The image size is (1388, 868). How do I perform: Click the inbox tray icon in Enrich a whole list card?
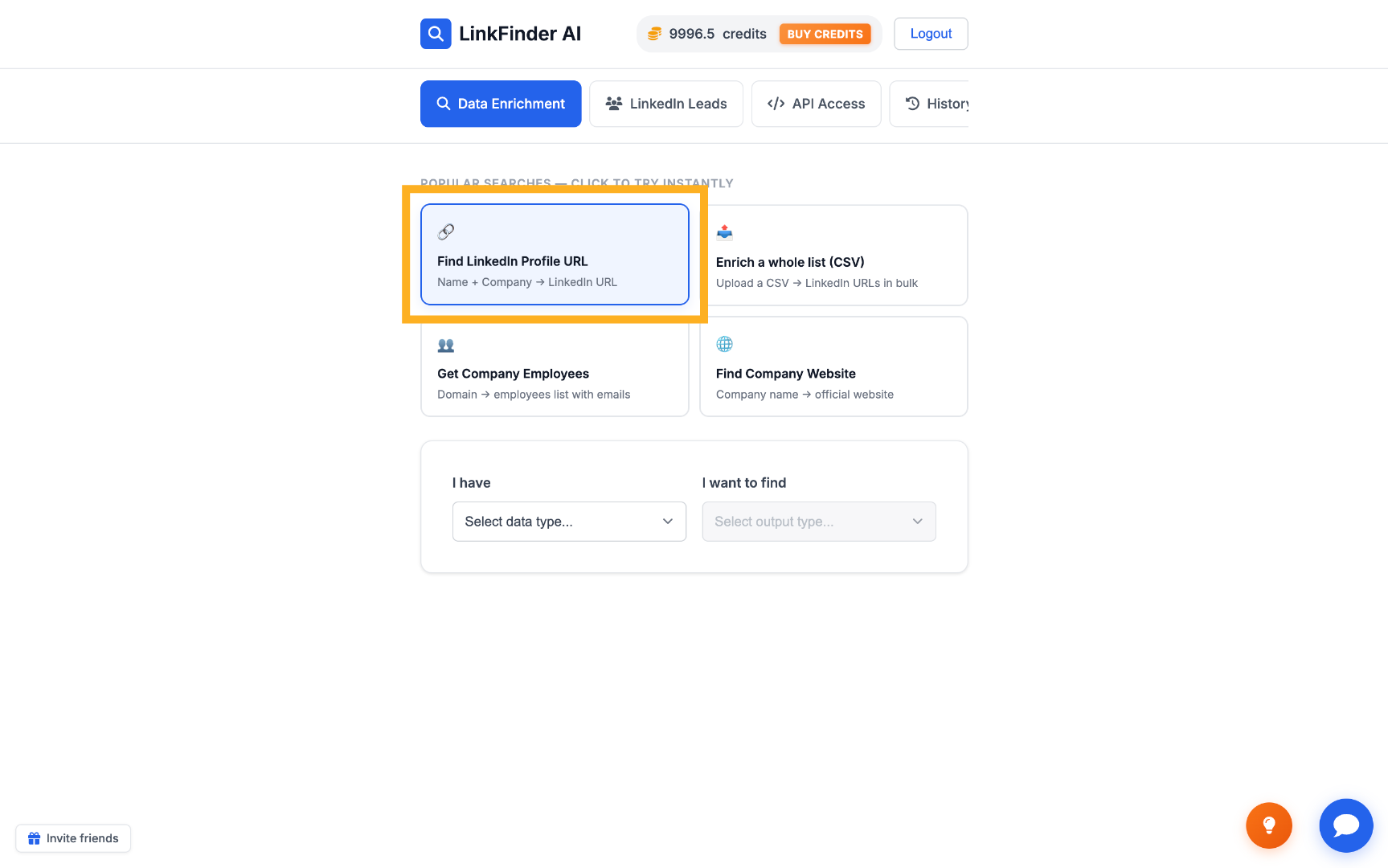pyautogui.click(x=724, y=233)
